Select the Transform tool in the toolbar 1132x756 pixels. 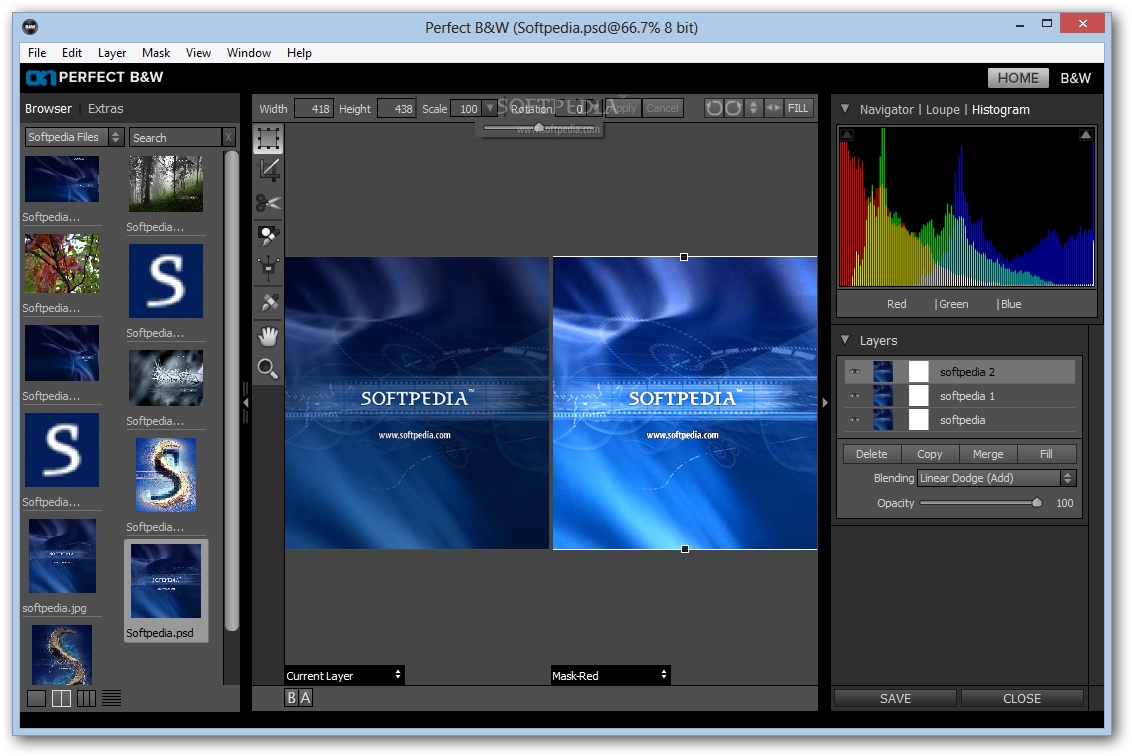269,139
